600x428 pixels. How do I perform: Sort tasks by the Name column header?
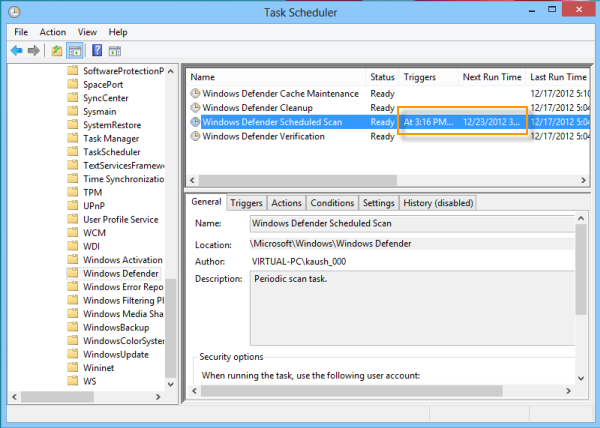tap(276, 77)
